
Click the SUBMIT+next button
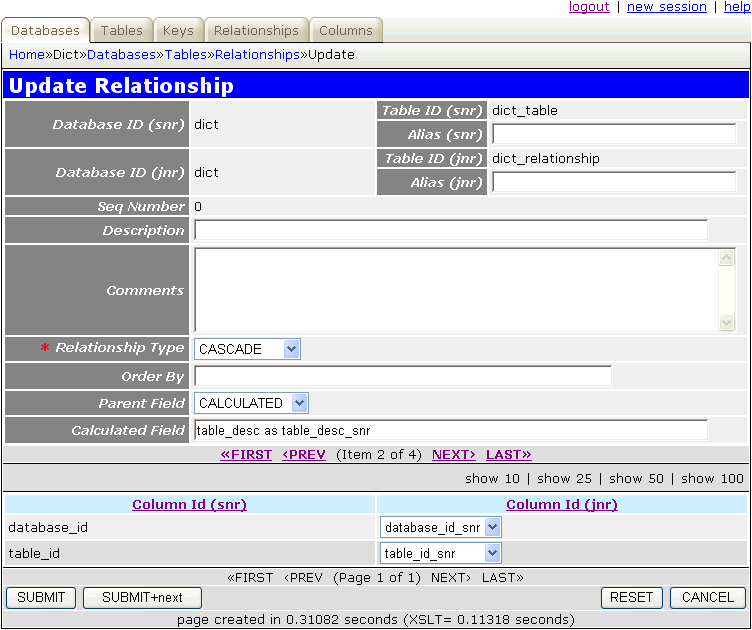click(x=142, y=597)
